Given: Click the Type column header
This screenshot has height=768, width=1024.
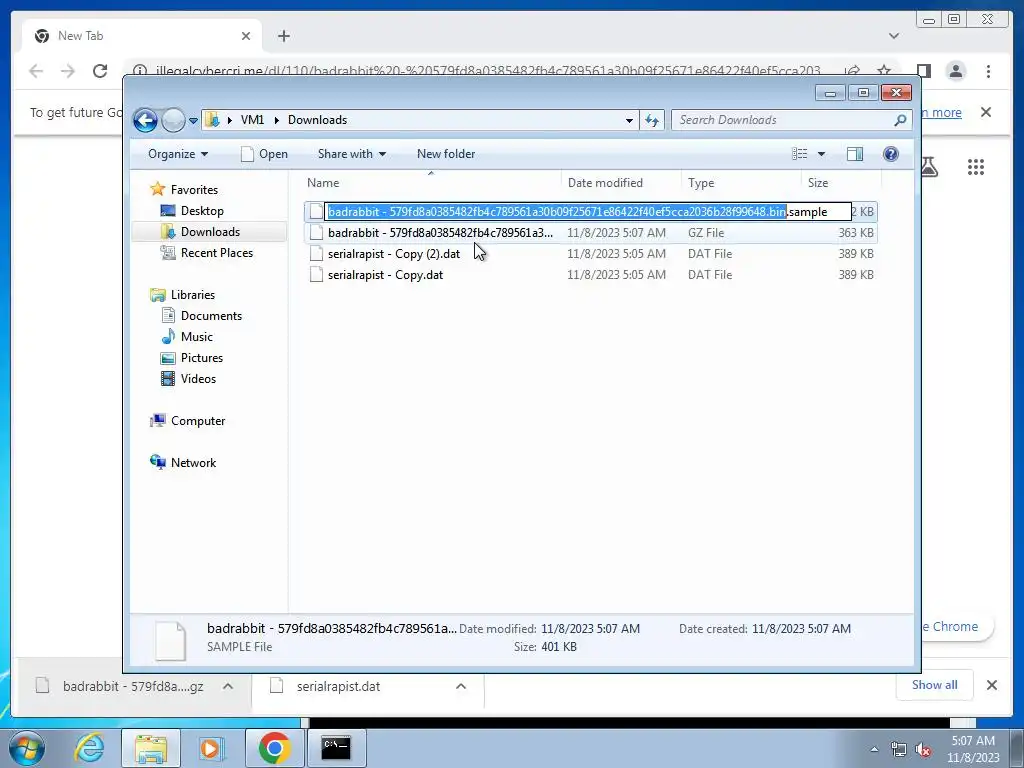Looking at the screenshot, I should (741, 183).
